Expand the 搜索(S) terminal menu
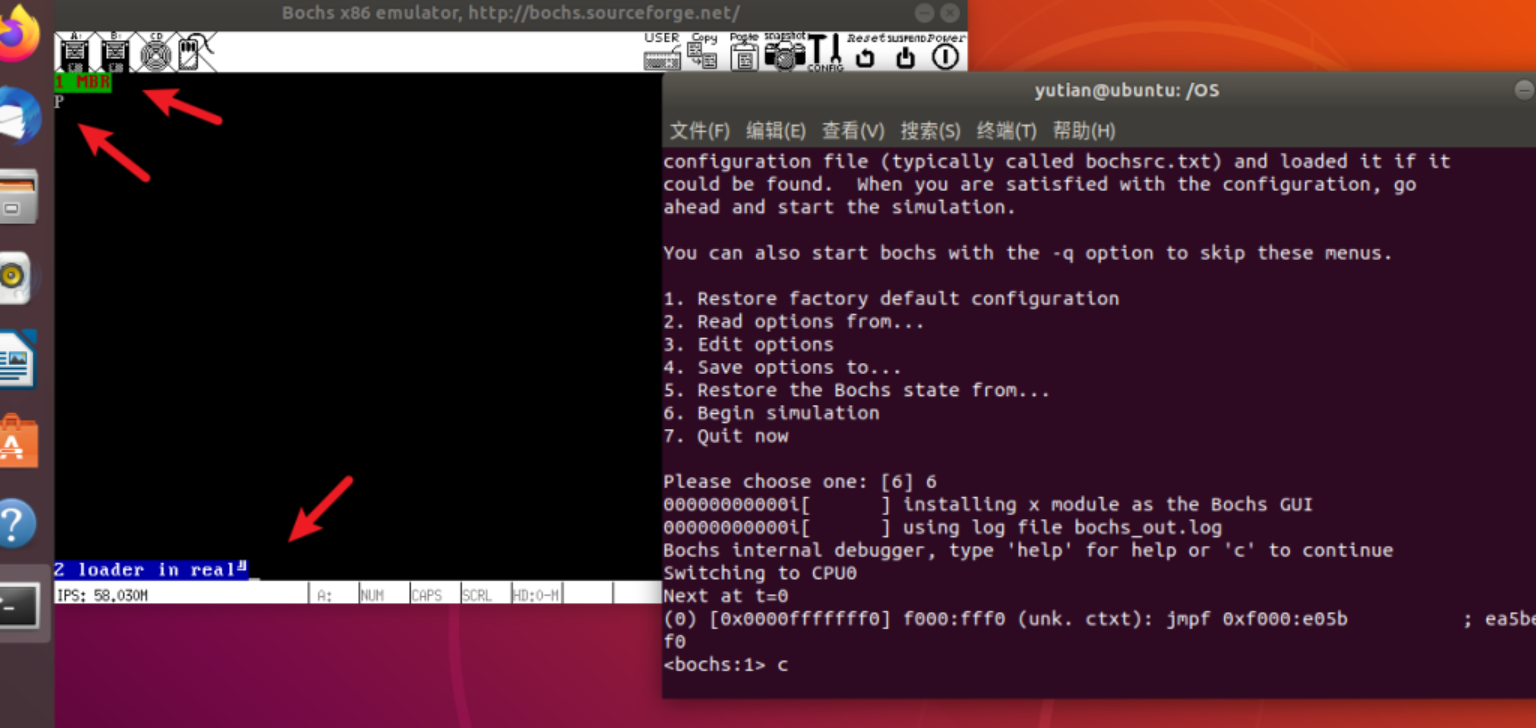 tap(930, 131)
